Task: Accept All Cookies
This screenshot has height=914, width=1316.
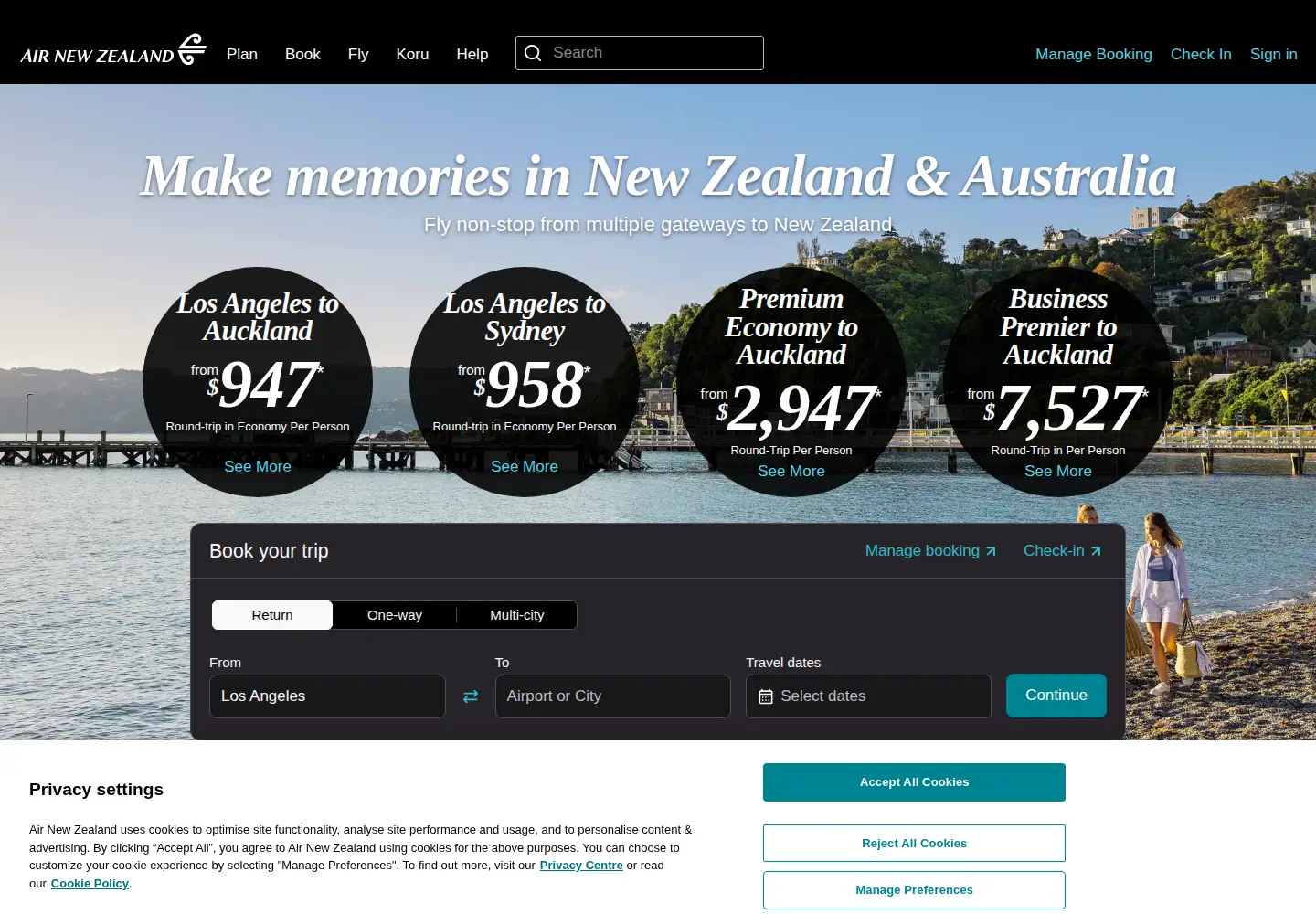Action: click(x=914, y=782)
